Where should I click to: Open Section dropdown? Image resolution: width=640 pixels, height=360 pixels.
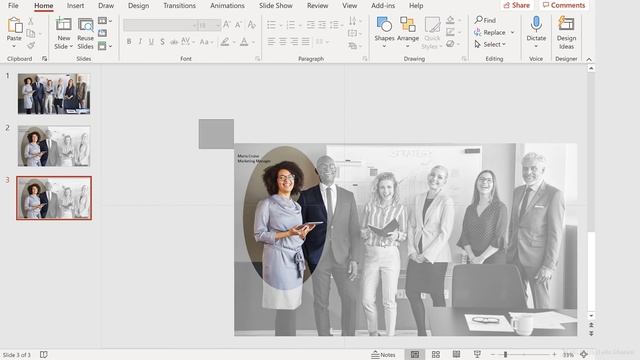(104, 46)
